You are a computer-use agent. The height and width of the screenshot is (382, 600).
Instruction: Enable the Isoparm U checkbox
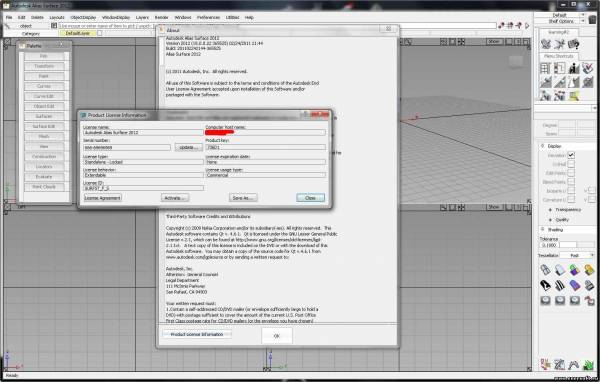point(571,190)
